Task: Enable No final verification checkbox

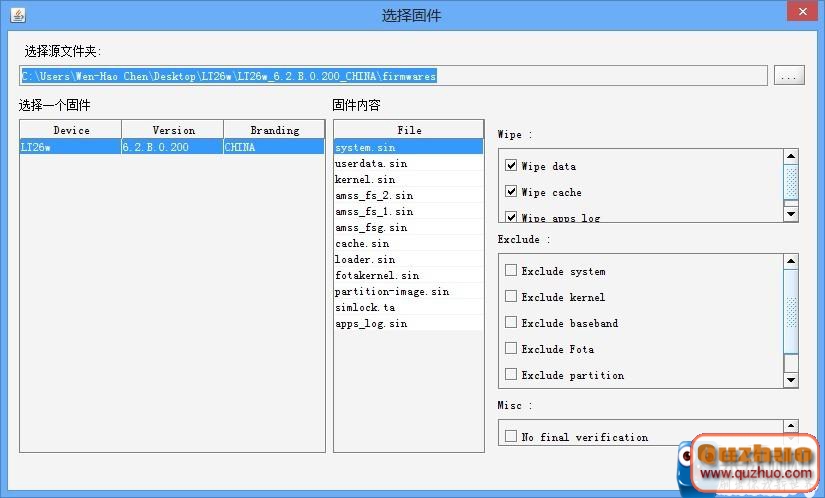Action: (510, 436)
